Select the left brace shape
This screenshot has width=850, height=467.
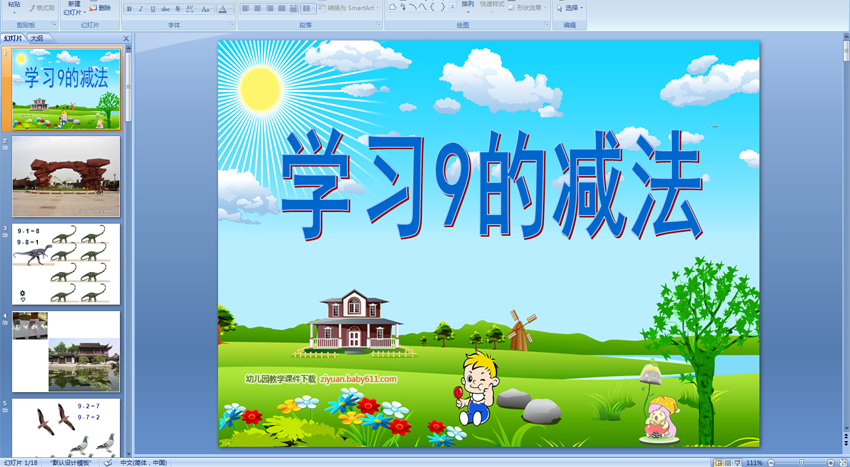(433, 7)
